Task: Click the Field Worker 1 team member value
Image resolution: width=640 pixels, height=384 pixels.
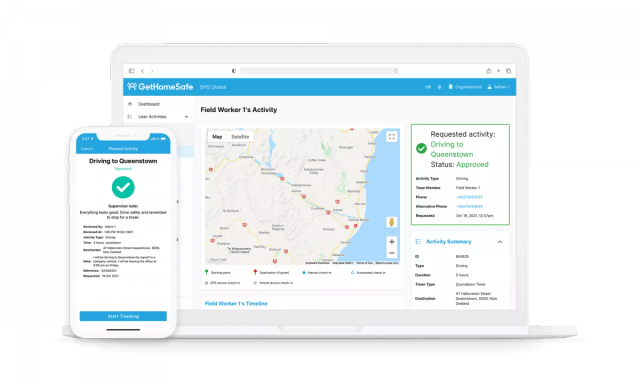Action: click(468, 188)
